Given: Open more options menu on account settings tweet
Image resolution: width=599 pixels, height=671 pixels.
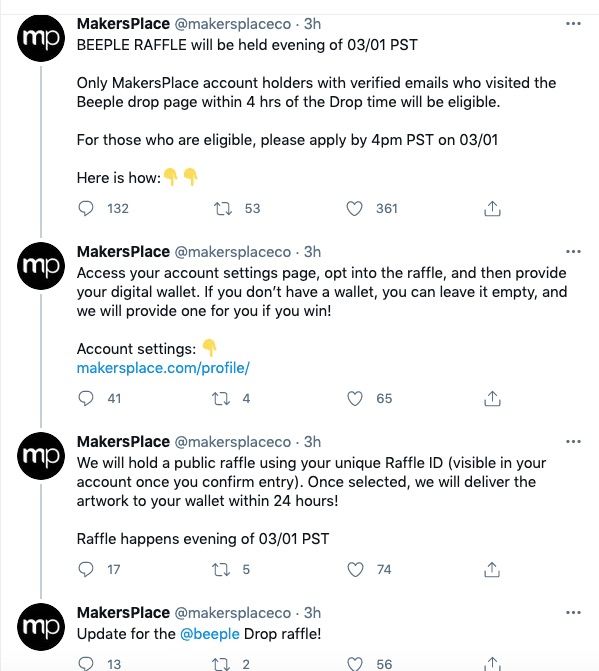Looking at the screenshot, I should coord(573,252).
